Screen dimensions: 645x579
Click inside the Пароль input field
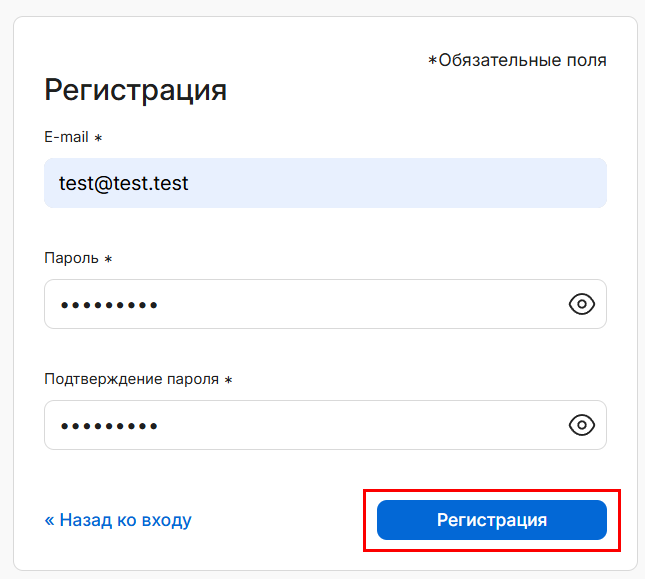pos(300,304)
